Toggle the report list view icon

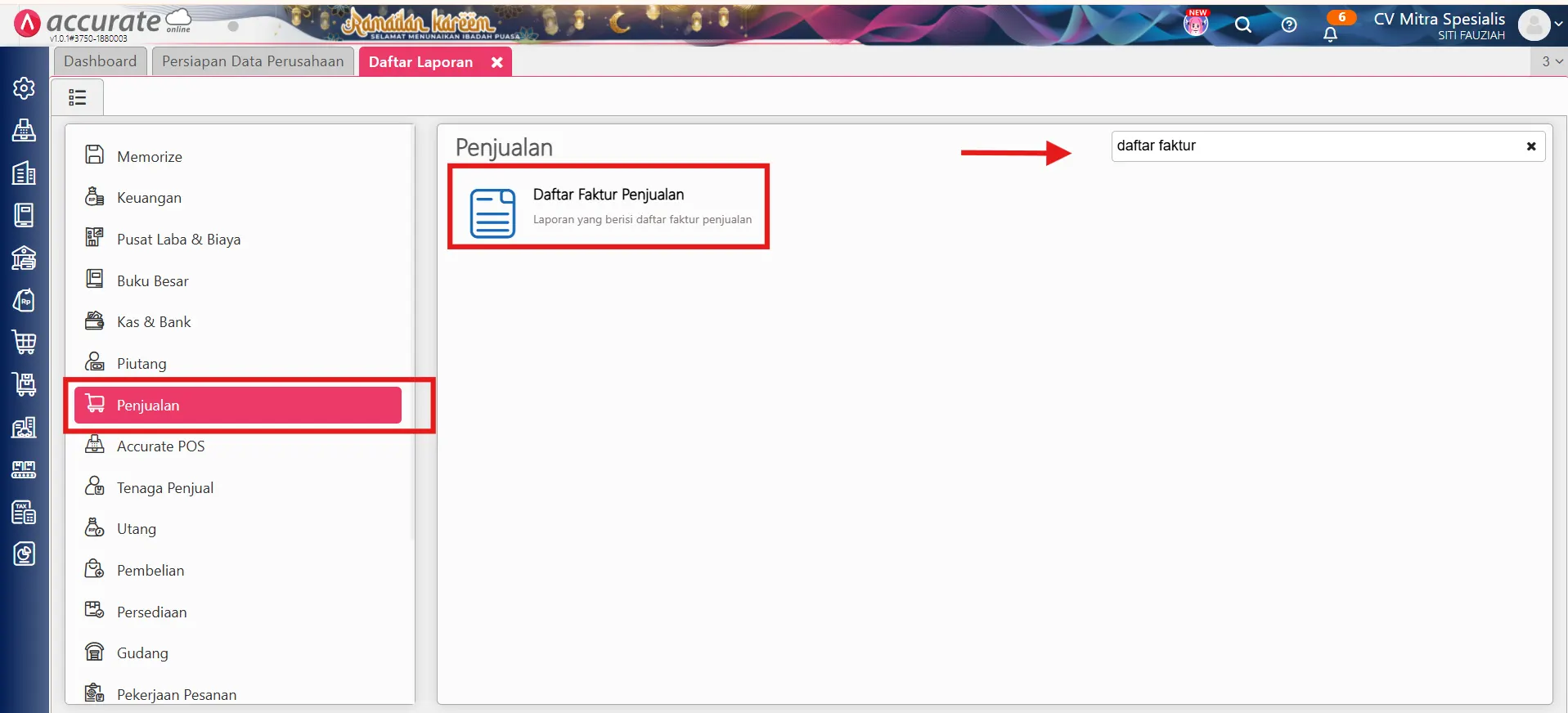coord(78,97)
